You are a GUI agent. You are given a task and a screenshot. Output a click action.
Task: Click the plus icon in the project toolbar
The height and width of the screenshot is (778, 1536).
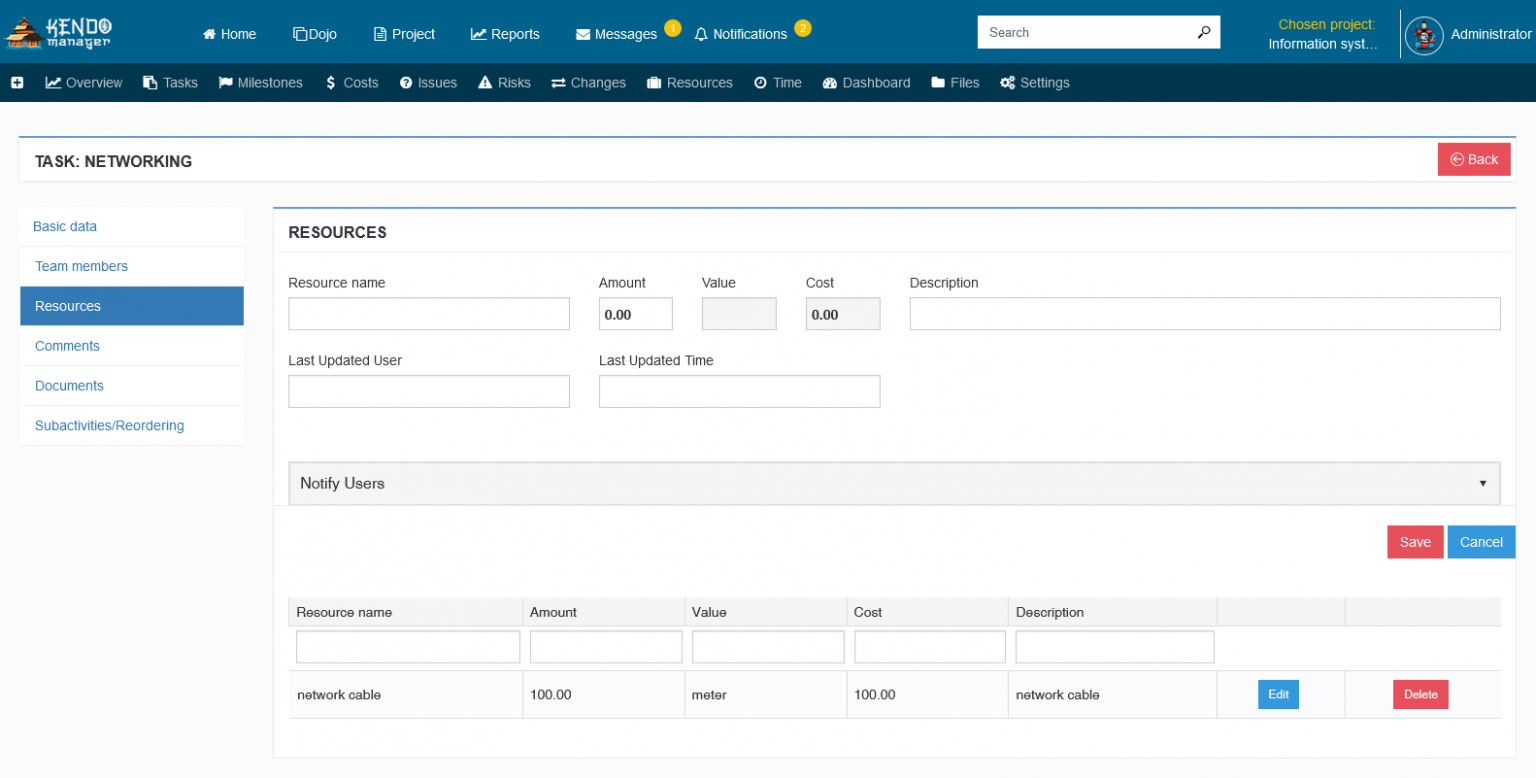click(17, 83)
